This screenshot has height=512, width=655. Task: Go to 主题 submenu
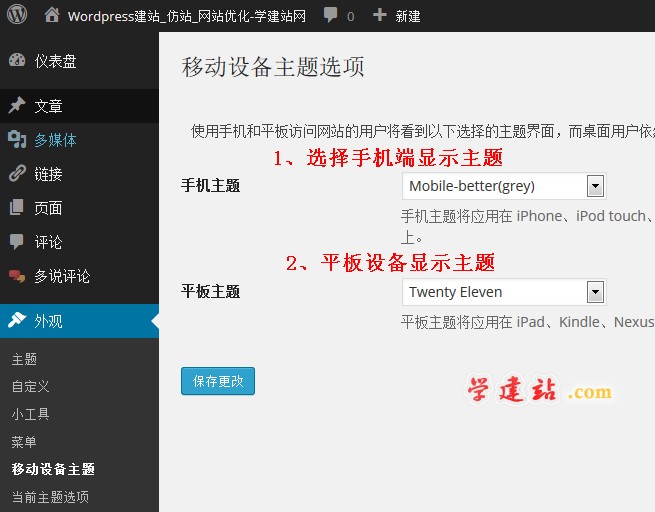point(24,359)
